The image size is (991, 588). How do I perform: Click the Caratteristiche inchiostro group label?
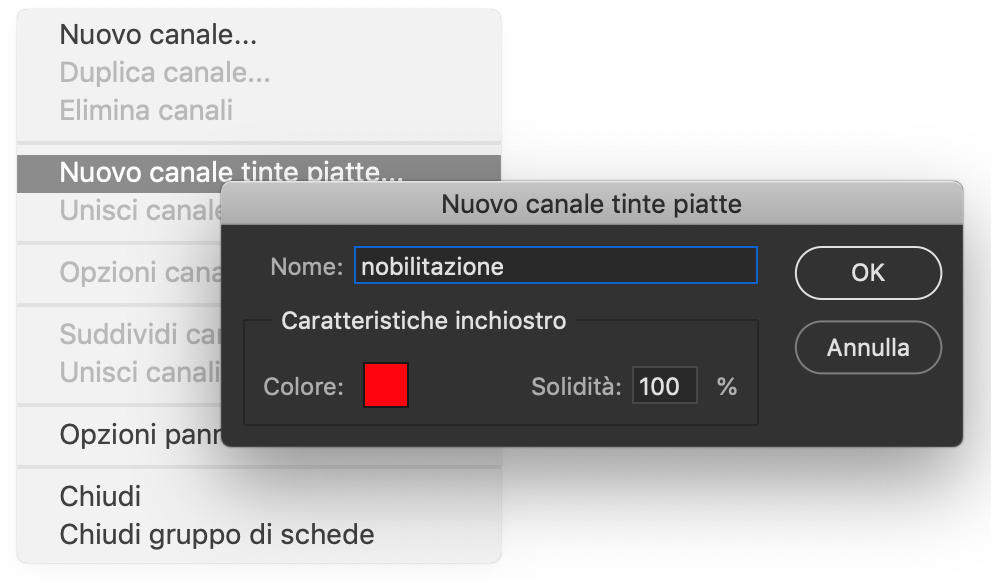(x=424, y=321)
